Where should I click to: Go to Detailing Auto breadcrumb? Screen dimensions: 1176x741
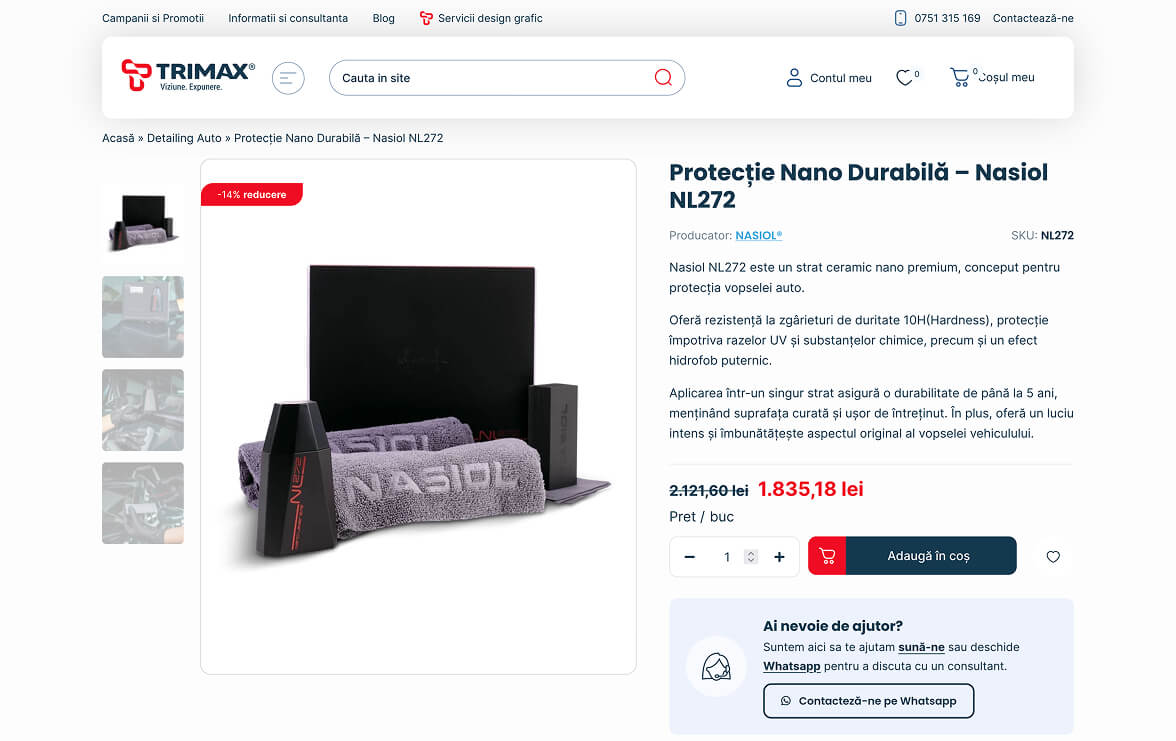point(184,138)
